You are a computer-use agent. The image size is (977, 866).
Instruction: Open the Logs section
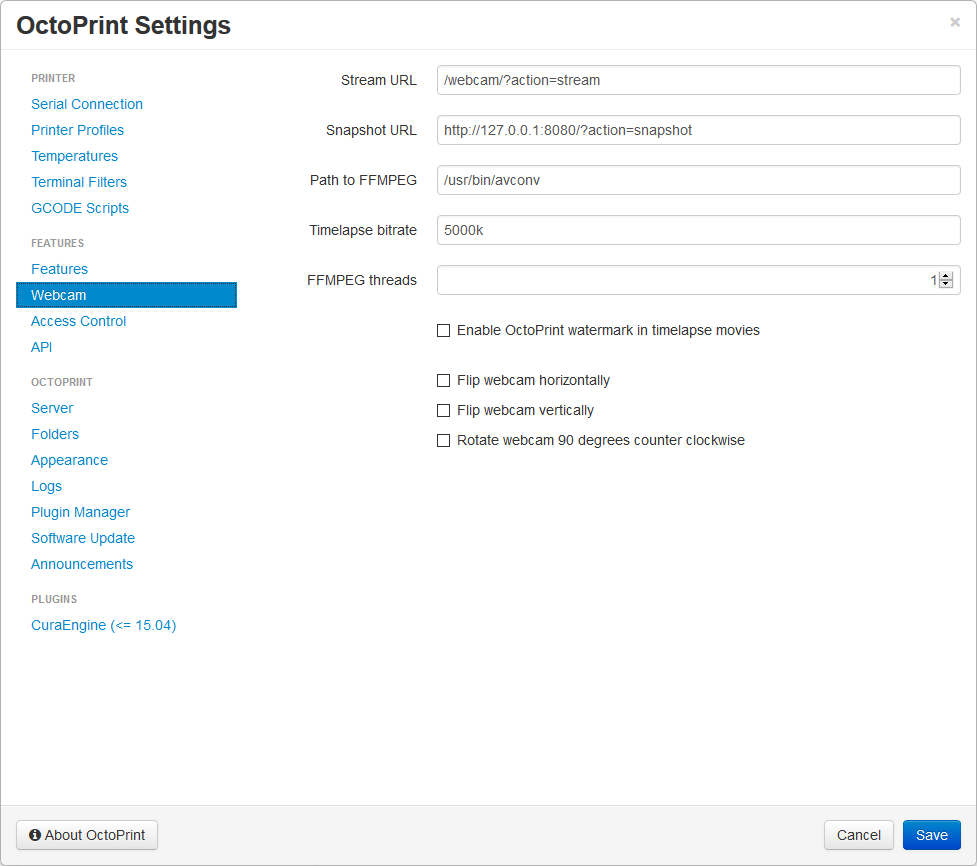[46, 486]
